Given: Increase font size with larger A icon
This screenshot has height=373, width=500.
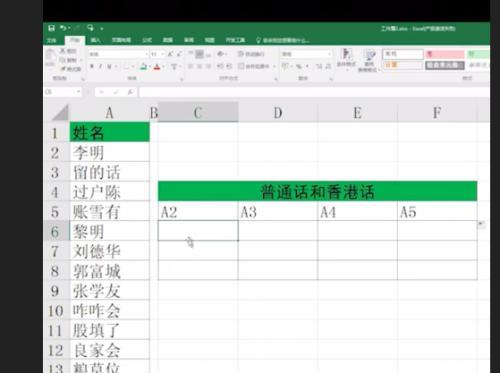Looking at the screenshot, I should tap(170, 54).
